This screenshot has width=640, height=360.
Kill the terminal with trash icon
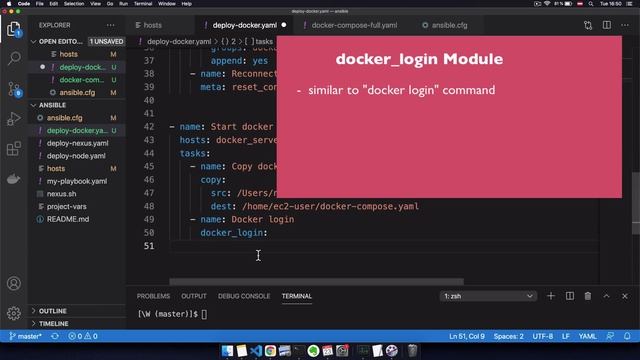(x=588, y=296)
